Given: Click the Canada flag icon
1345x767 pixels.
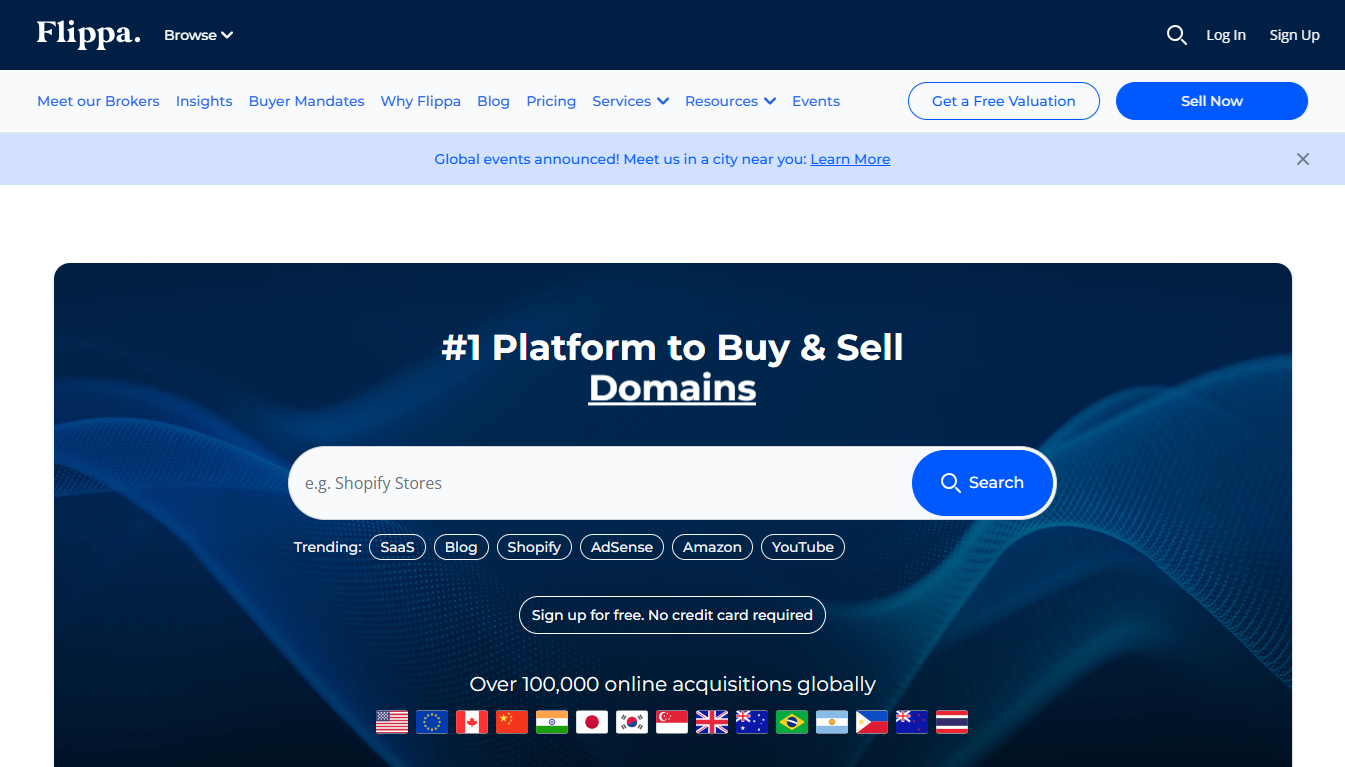Looking at the screenshot, I should click(x=472, y=722).
